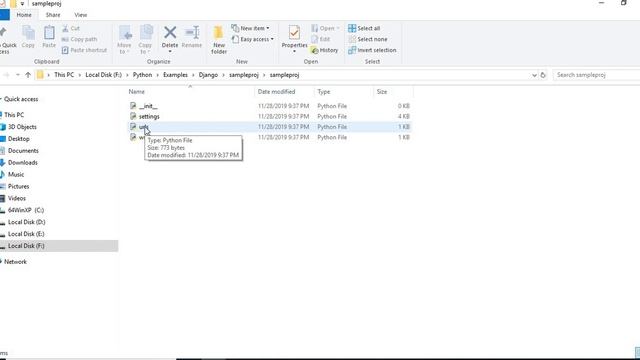The width and height of the screenshot is (640, 360).
Task: Open Pictures in navigation pane
Action: pos(18,187)
